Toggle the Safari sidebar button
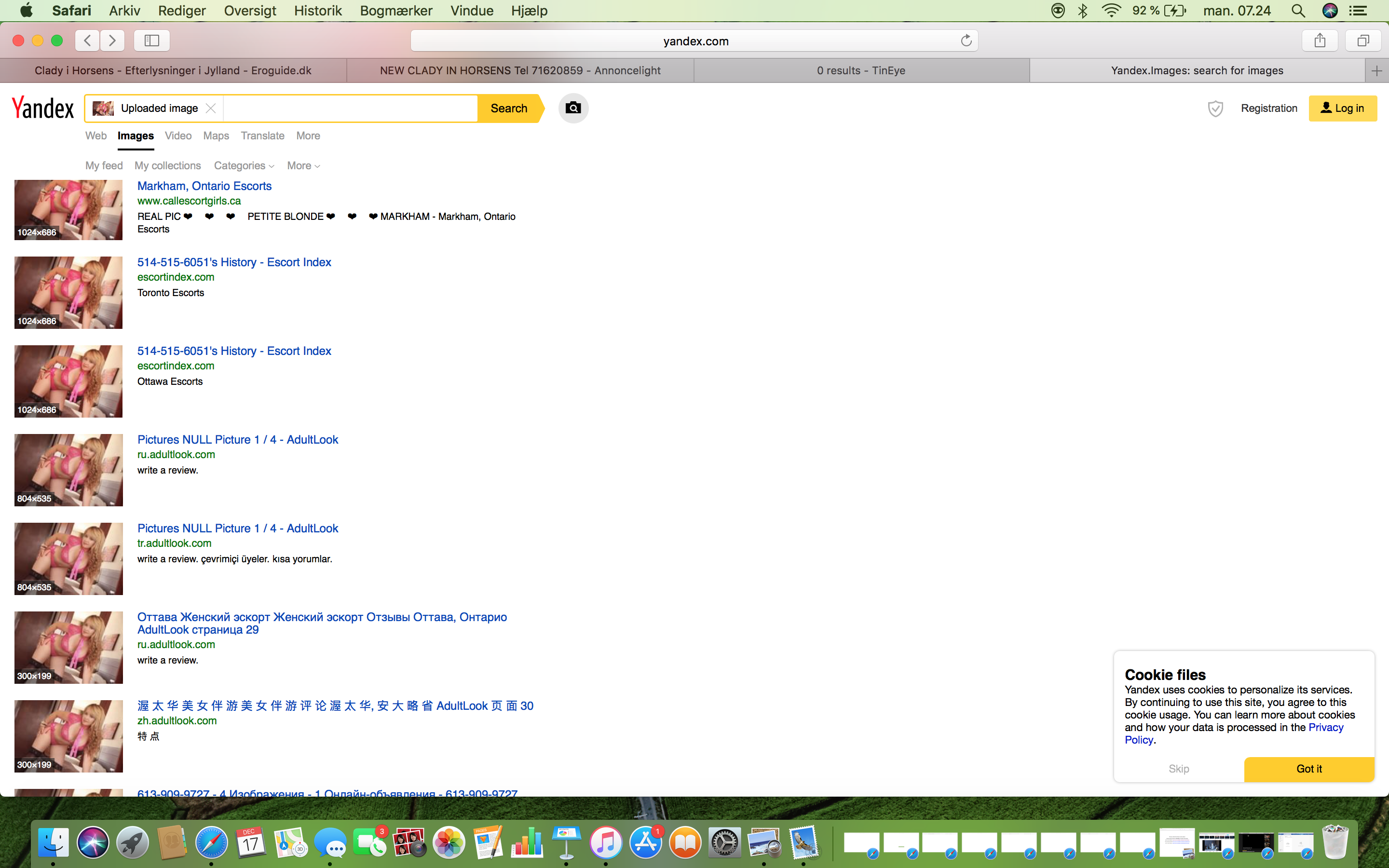This screenshot has height=868, width=1389. pyautogui.click(x=151, y=41)
